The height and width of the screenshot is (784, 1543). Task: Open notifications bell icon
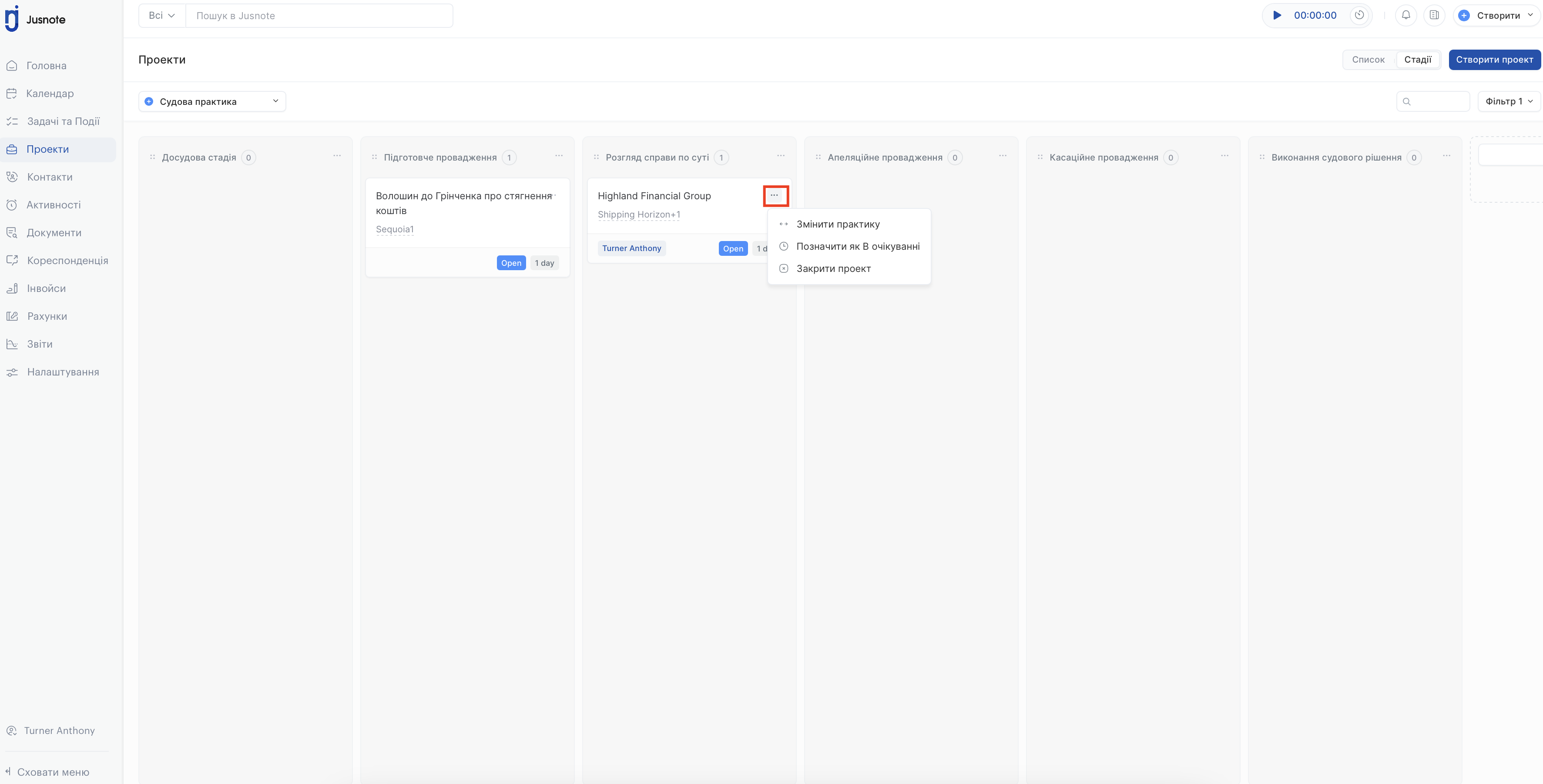(1406, 16)
